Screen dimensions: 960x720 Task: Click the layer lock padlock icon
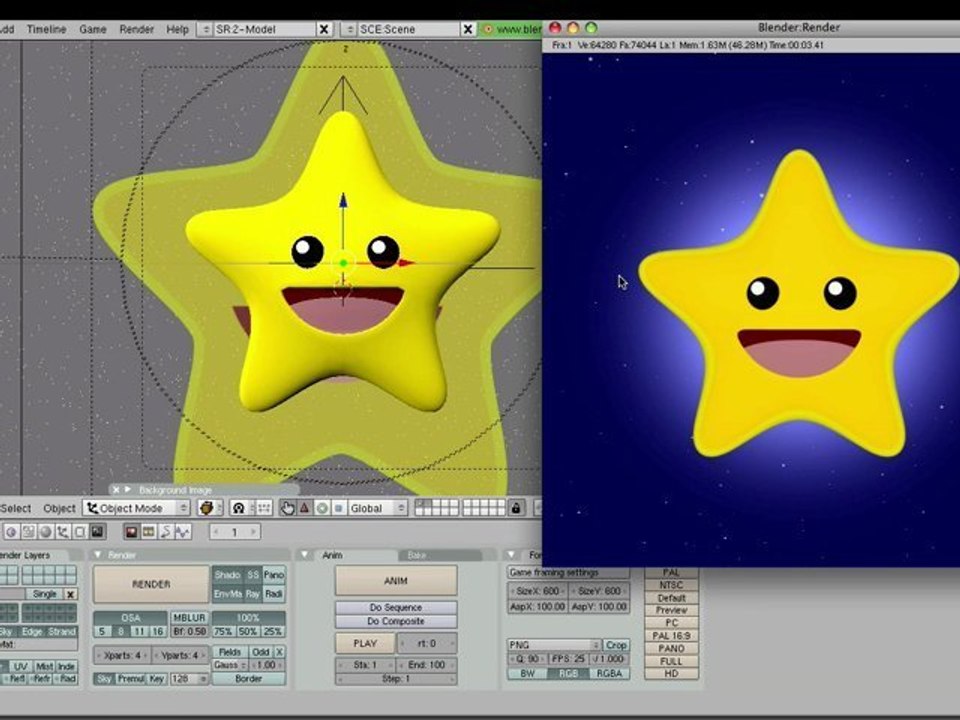516,508
